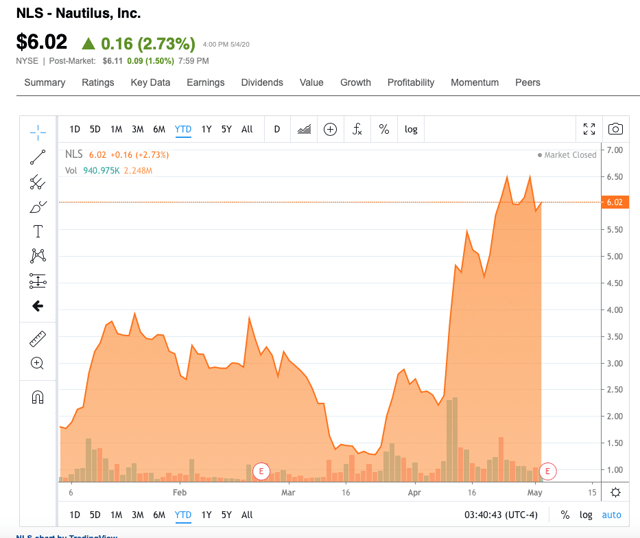Select the pitchfork drawing tool
The height and width of the screenshot is (538, 640).
pyautogui.click(x=38, y=182)
